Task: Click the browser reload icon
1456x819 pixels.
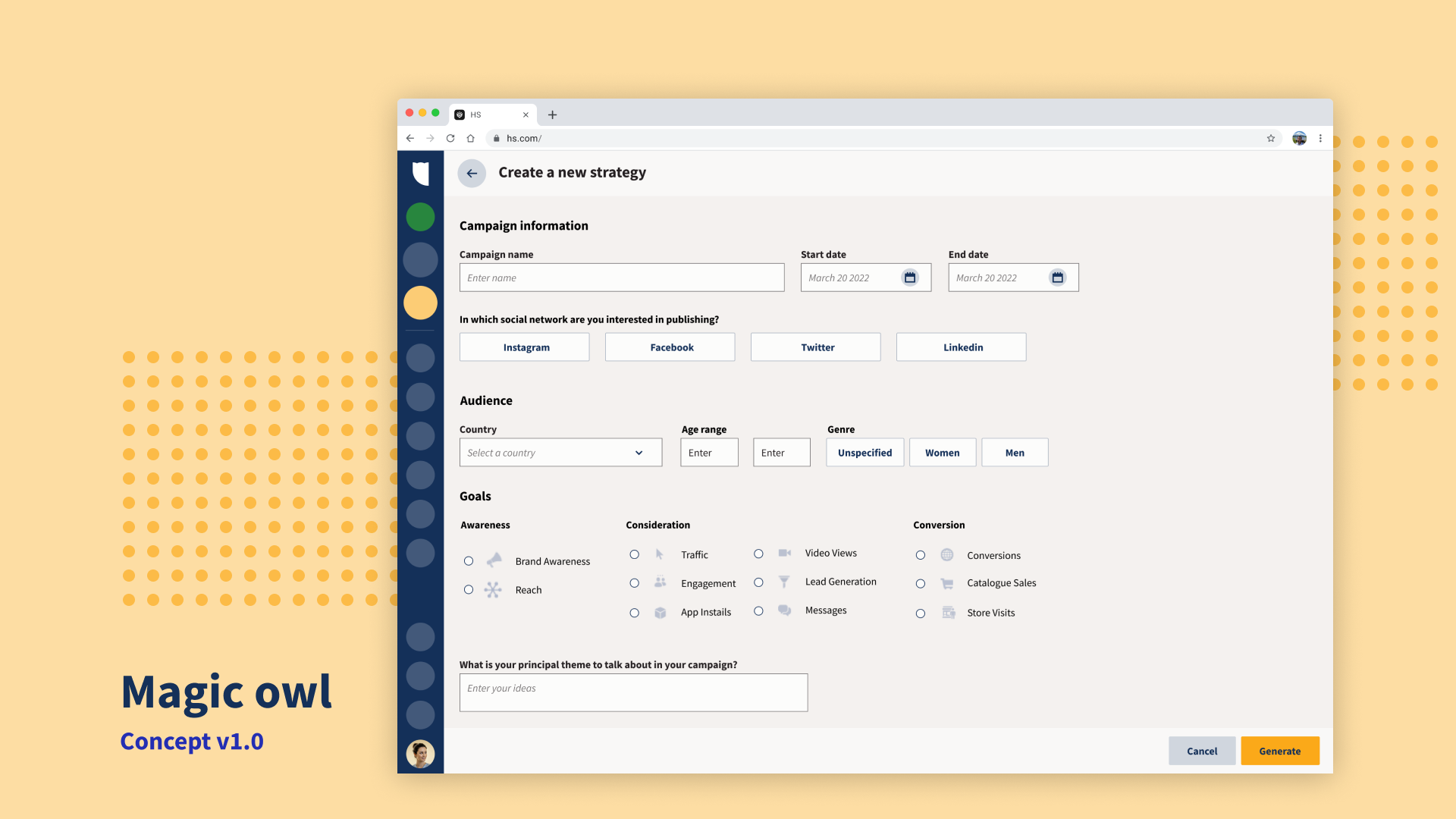Action: point(450,138)
